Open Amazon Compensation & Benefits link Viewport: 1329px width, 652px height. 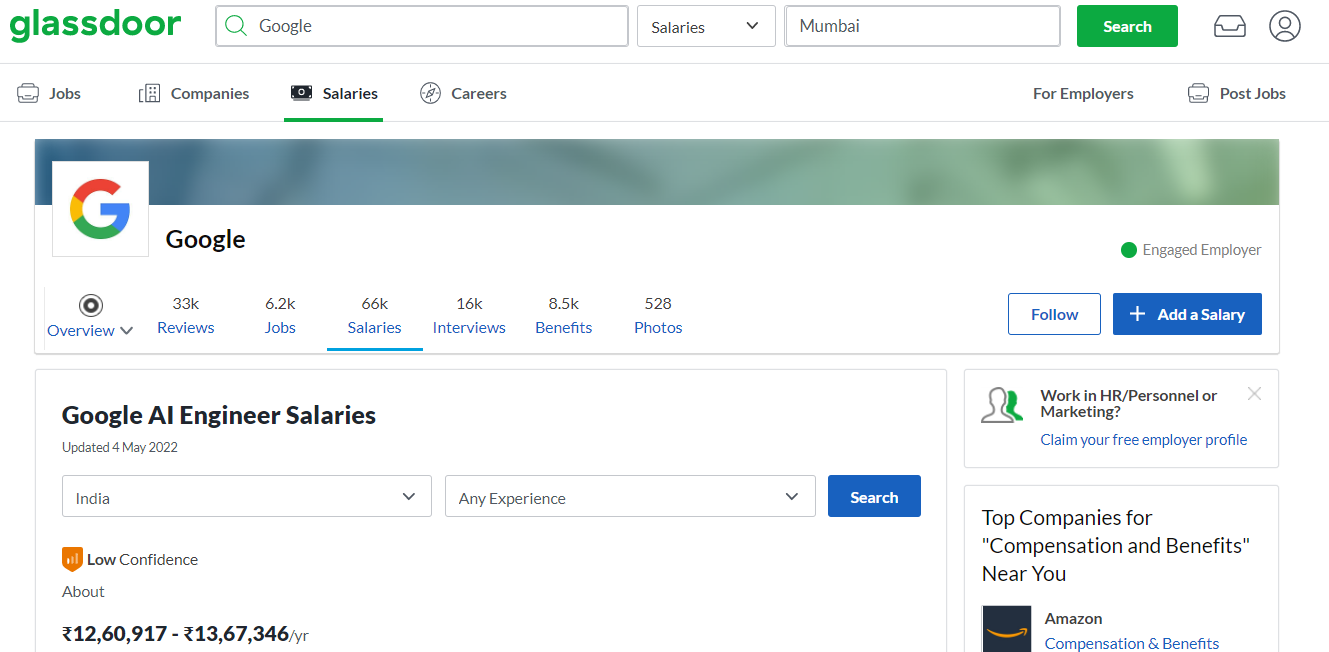pyautogui.click(x=1132, y=643)
